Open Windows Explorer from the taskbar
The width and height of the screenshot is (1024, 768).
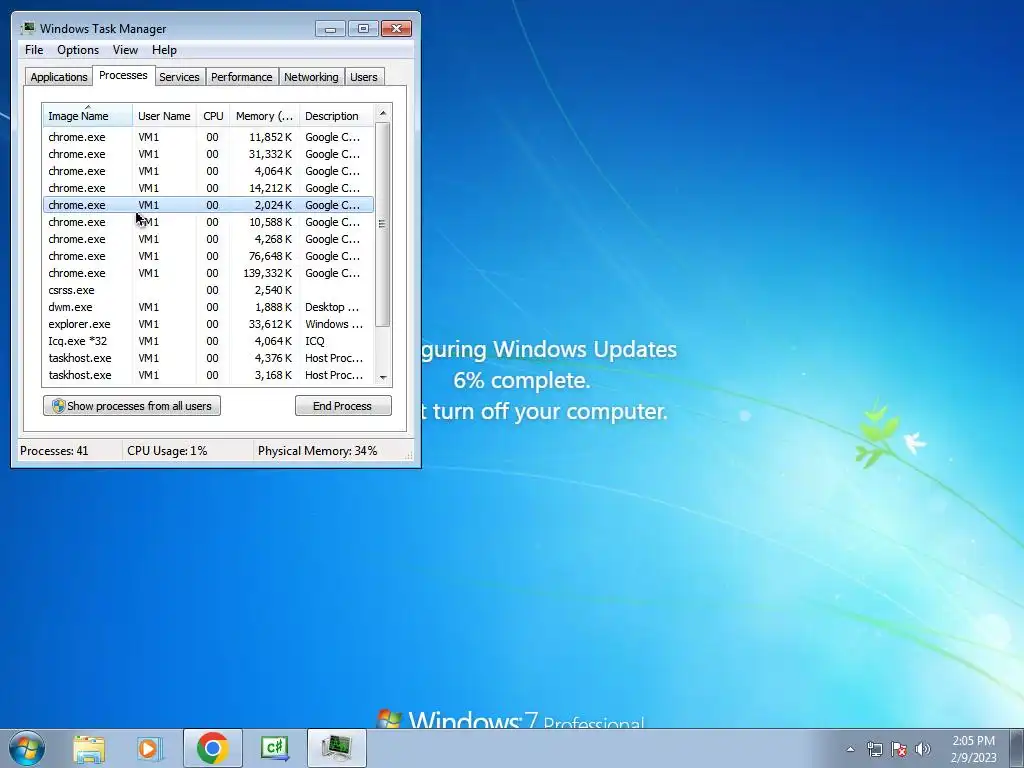point(89,748)
